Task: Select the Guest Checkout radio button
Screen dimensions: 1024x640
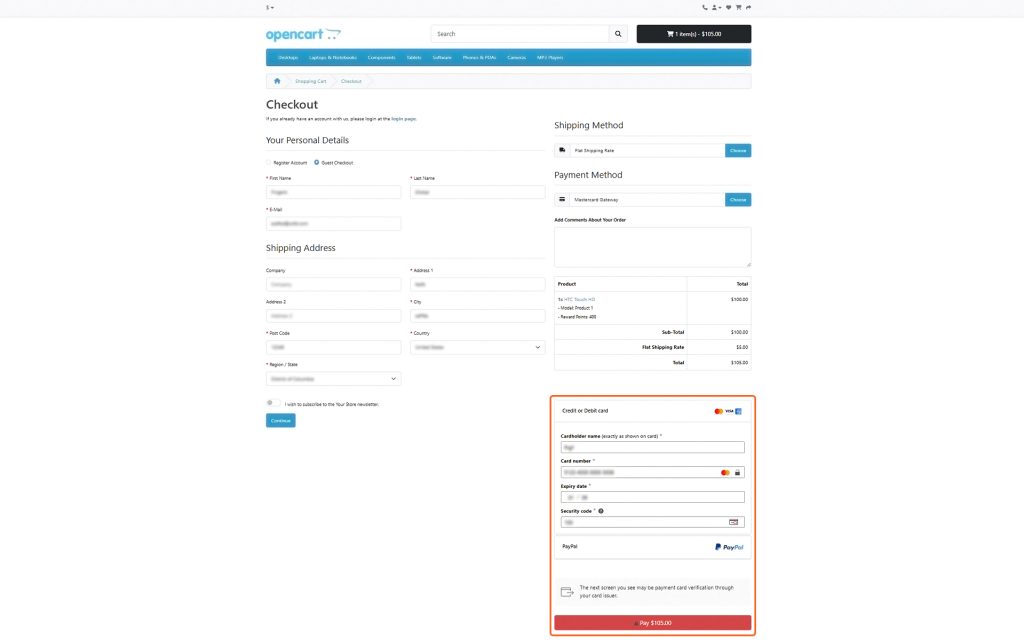Action: [315, 162]
